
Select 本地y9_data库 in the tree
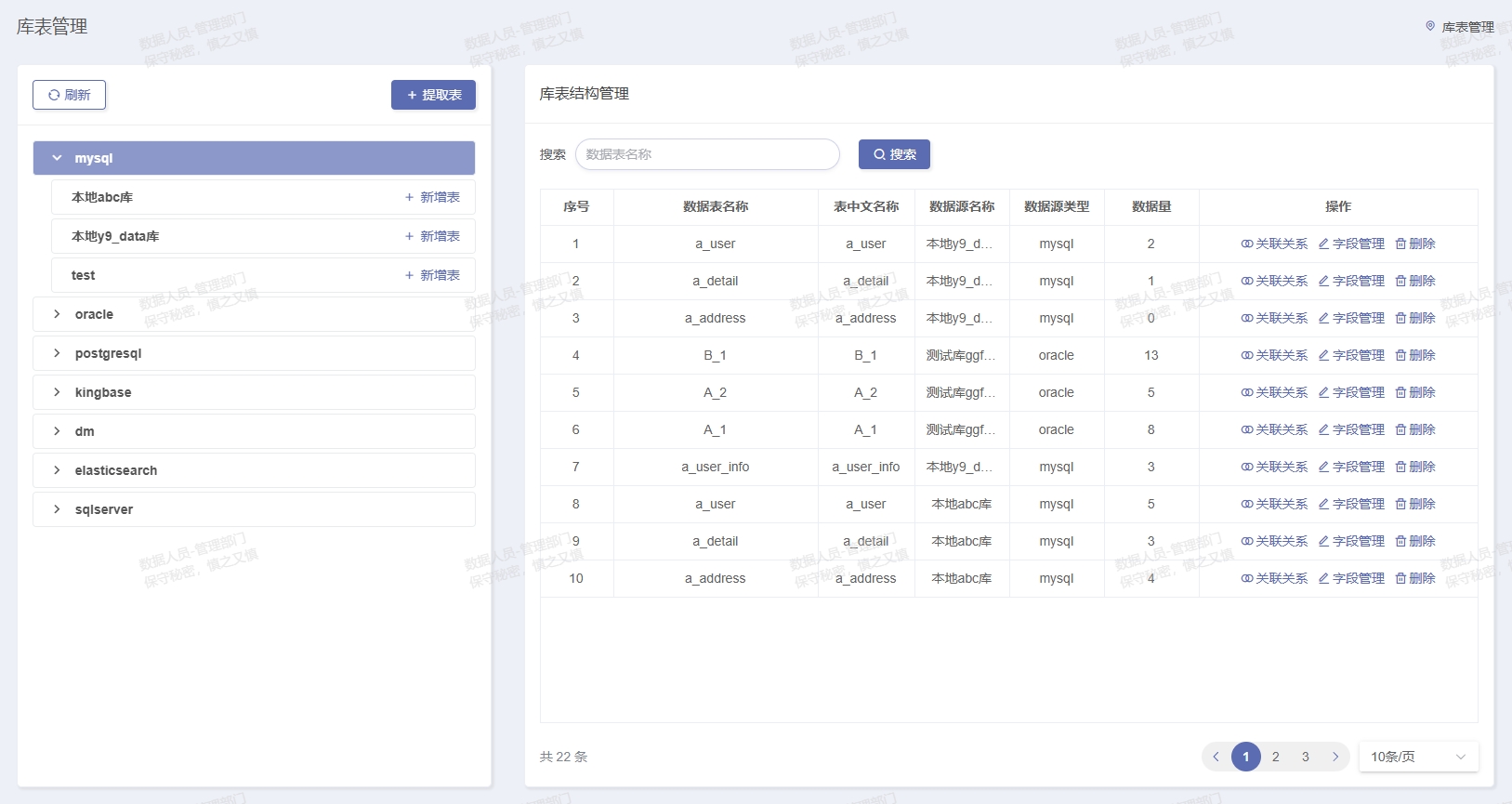115,236
